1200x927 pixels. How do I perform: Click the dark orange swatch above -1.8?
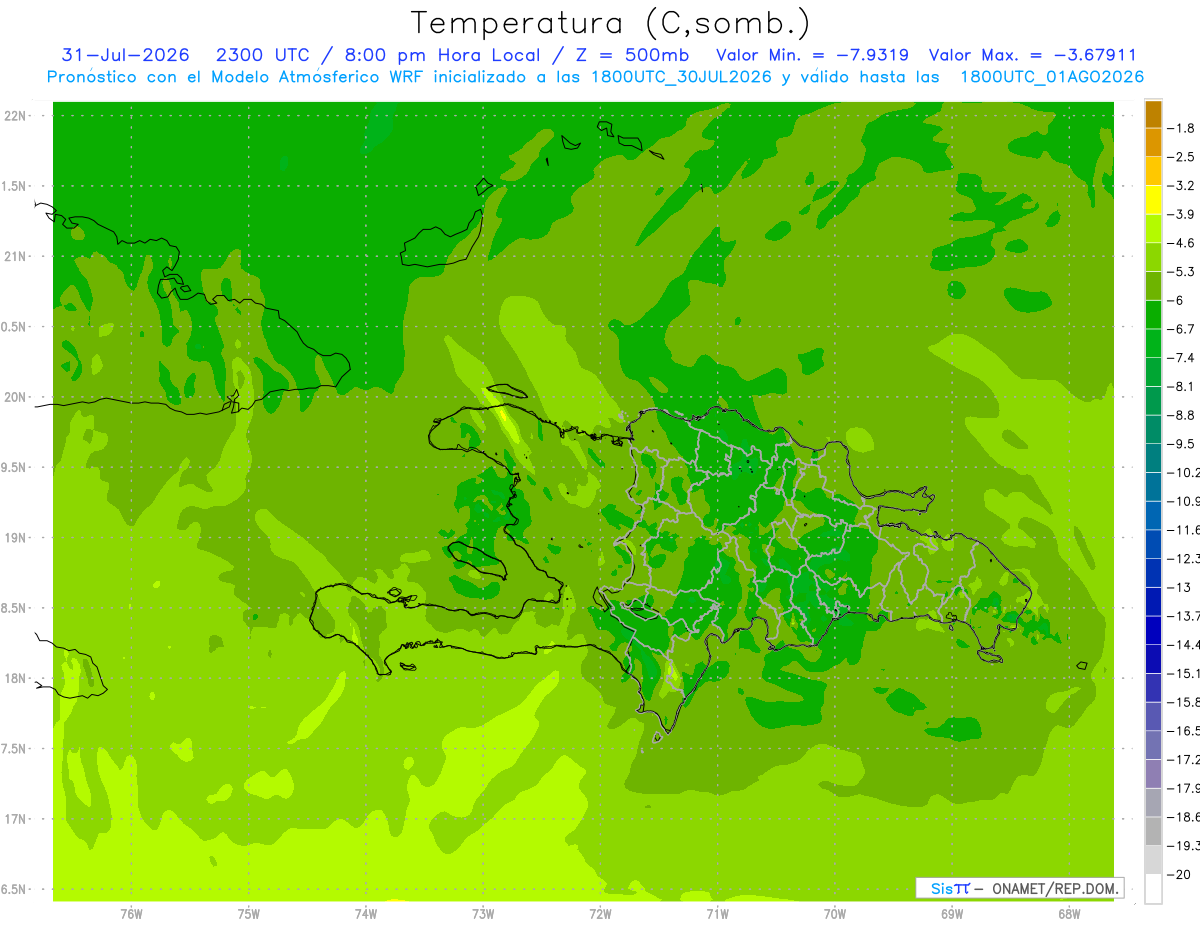(1153, 114)
